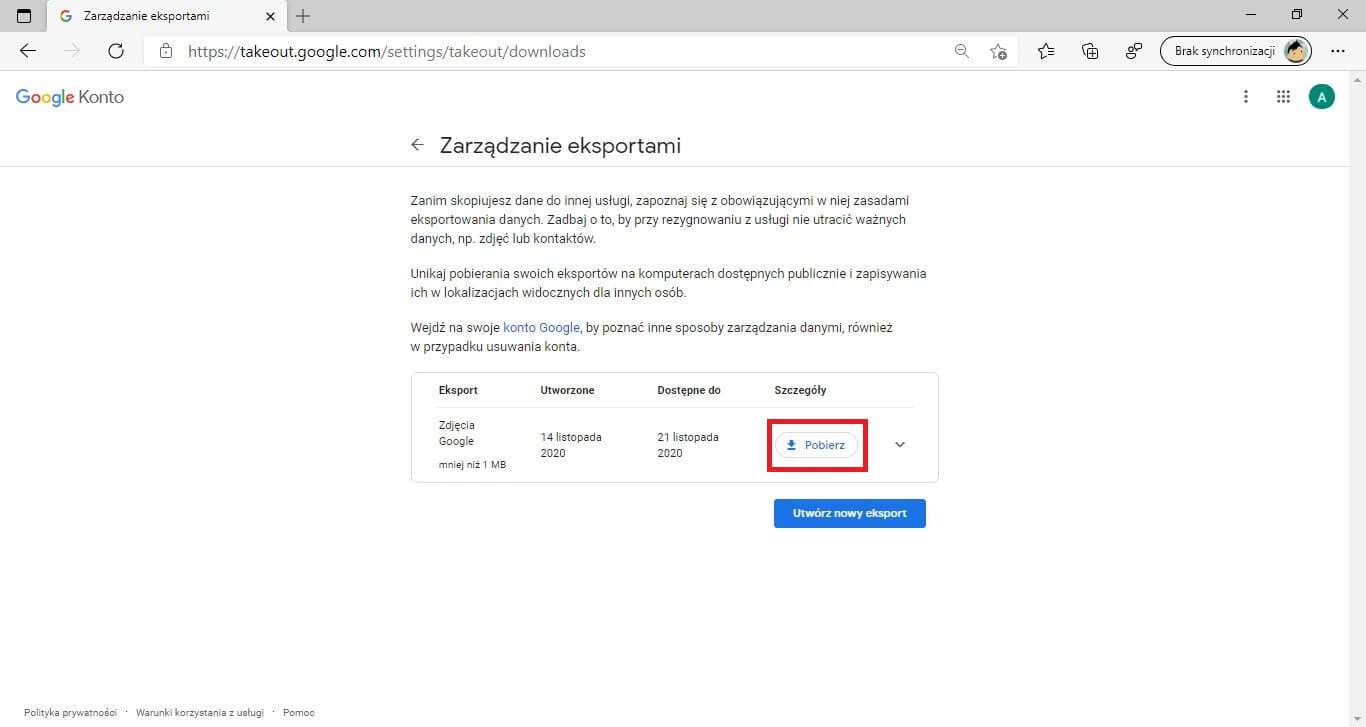Open the Google account options menu

(1246, 97)
